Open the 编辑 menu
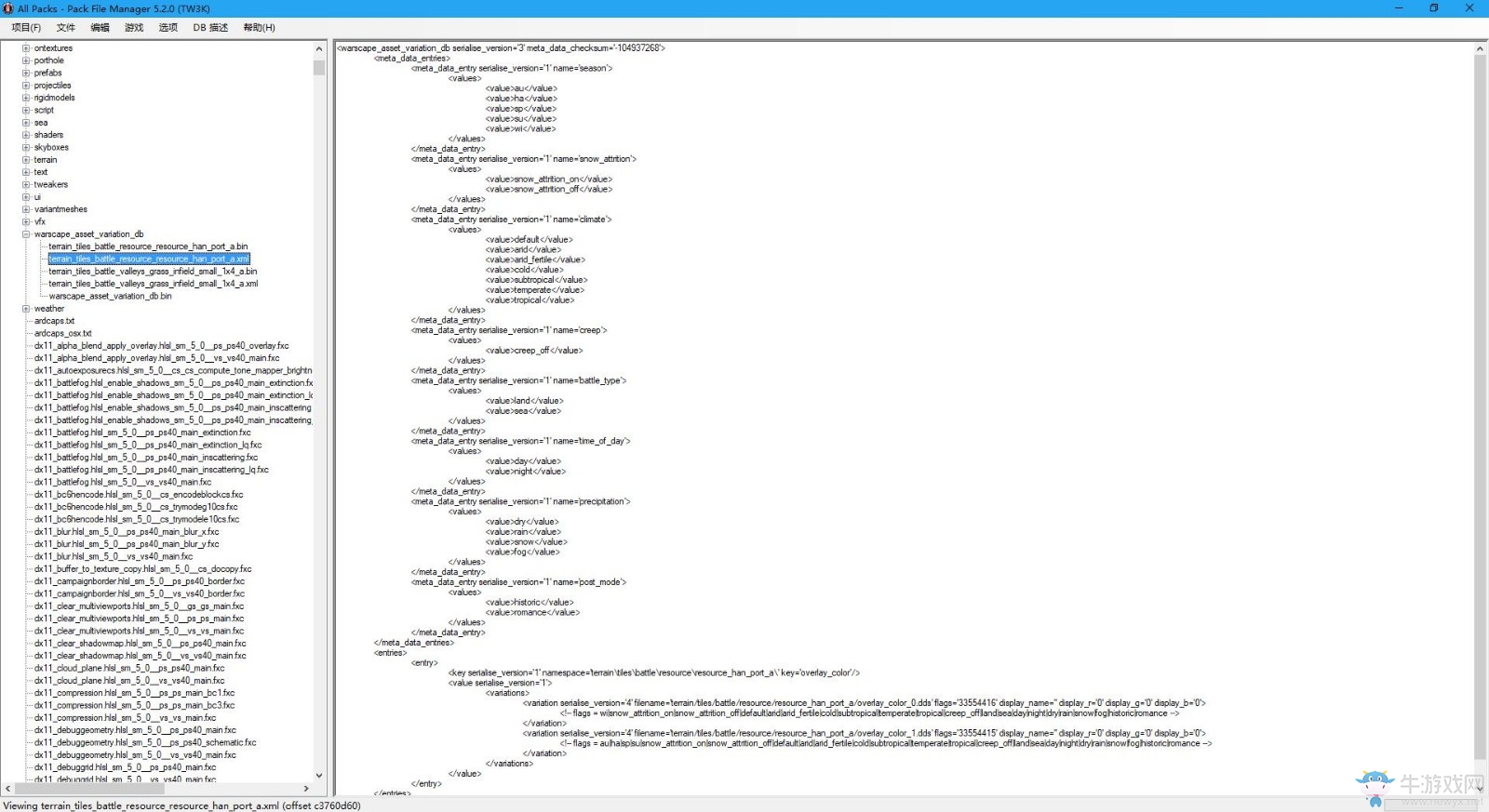The image size is (1489, 812). pyautogui.click(x=100, y=28)
